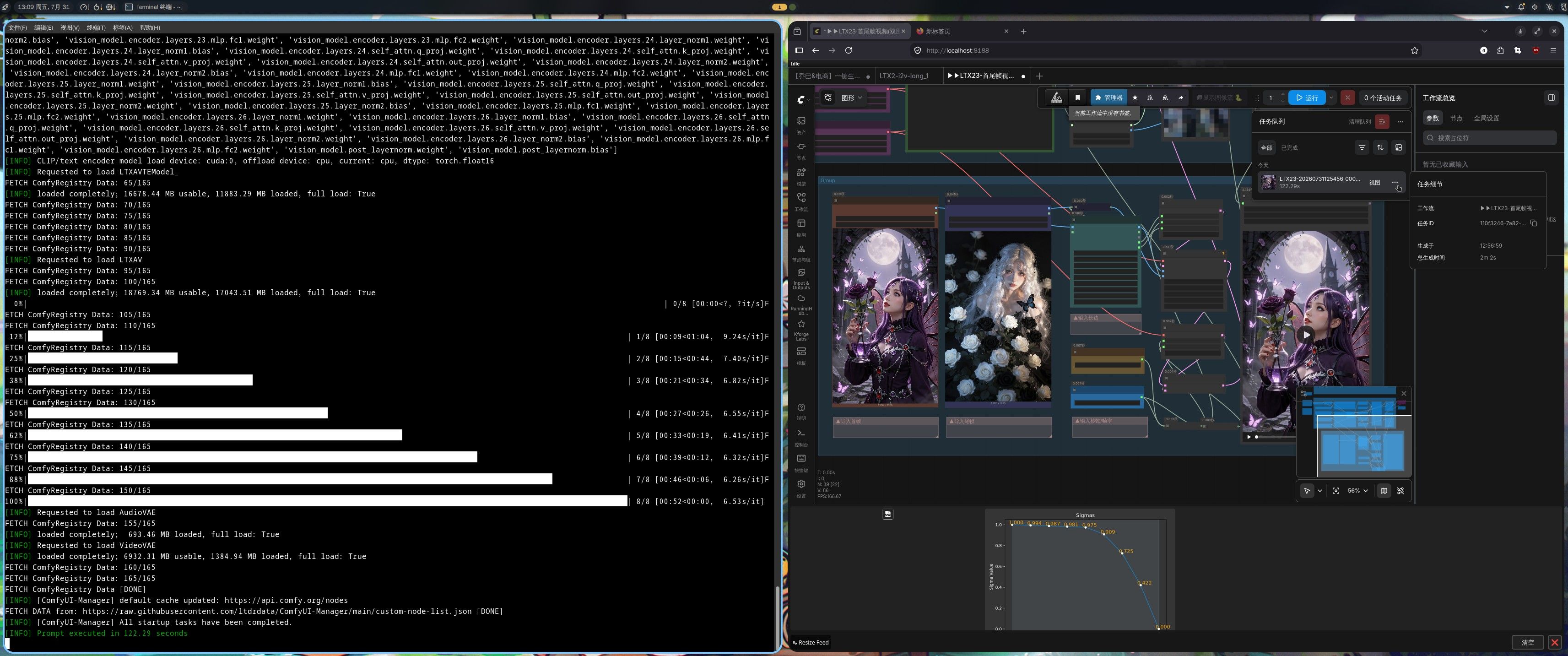1568x656 pixels.
Task: Open the filter icon in the 任务队列 panel
Action: (x=1362, y=147)
